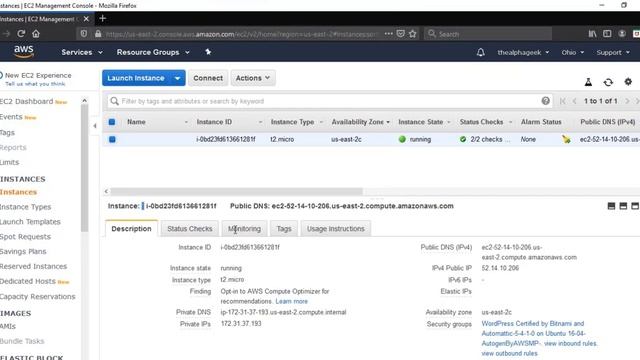This screenshot has height=360, width=640.
Task: Toggle New EC2 Experience switch
Action: [x=1, y=76]
